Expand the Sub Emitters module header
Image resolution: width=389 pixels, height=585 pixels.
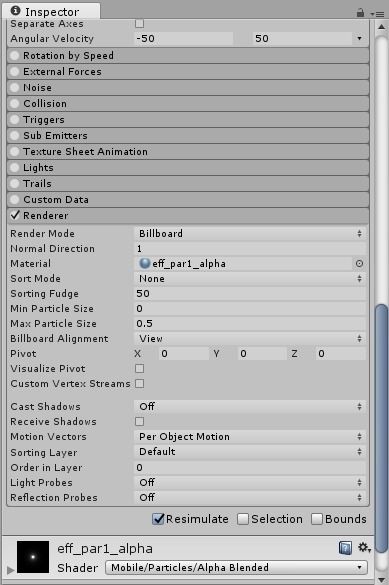tap(188, 136)
